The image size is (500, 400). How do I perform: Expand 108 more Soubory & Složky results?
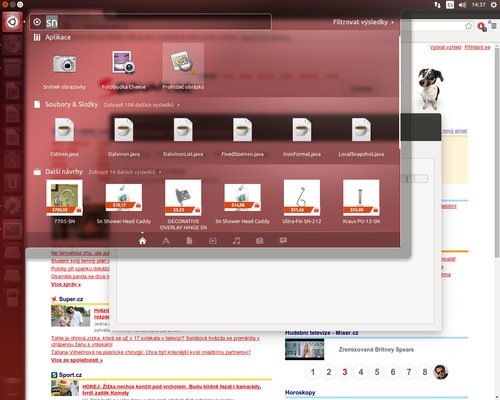[x=141, y=105]
